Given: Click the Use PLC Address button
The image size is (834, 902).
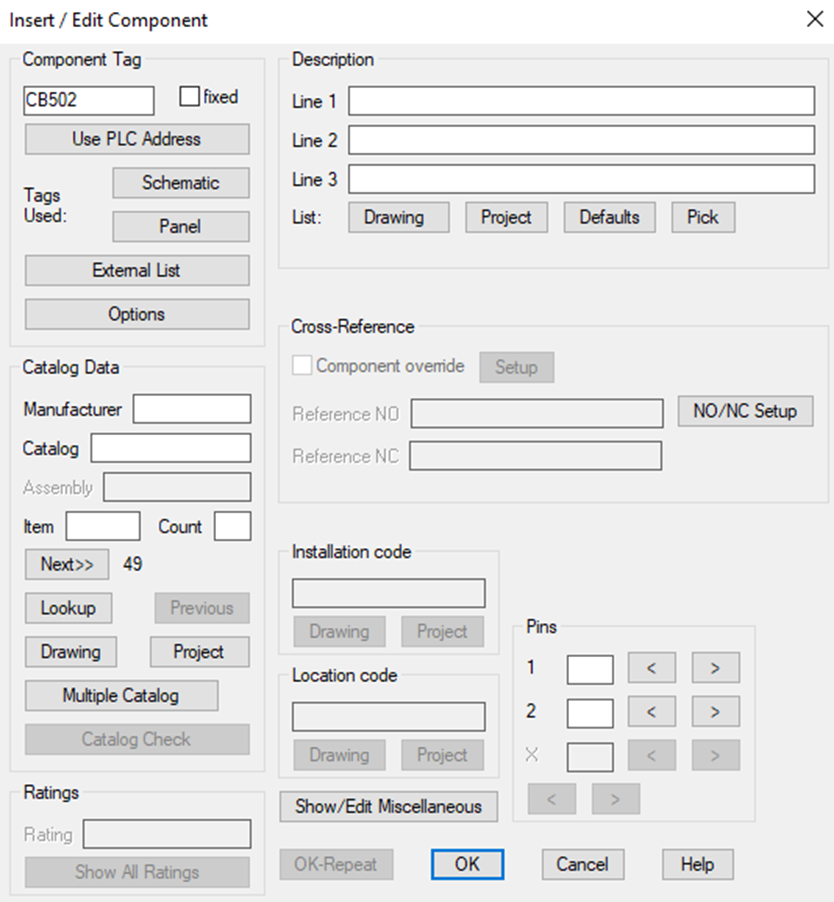Looking at the screenshot, I should click(136, 139).
